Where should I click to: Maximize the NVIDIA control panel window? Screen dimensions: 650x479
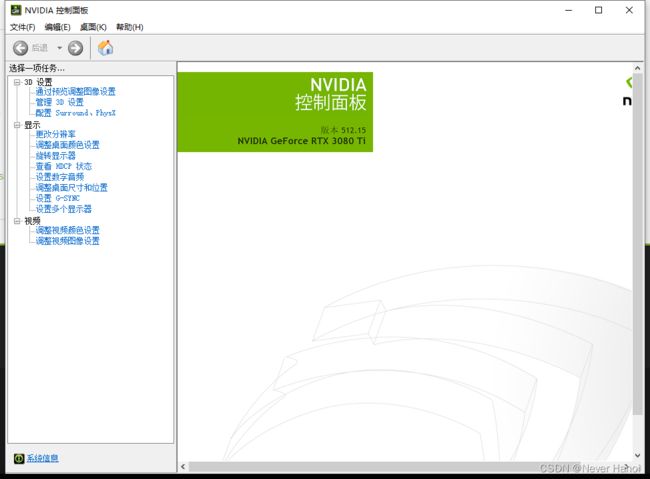[599, 10]
